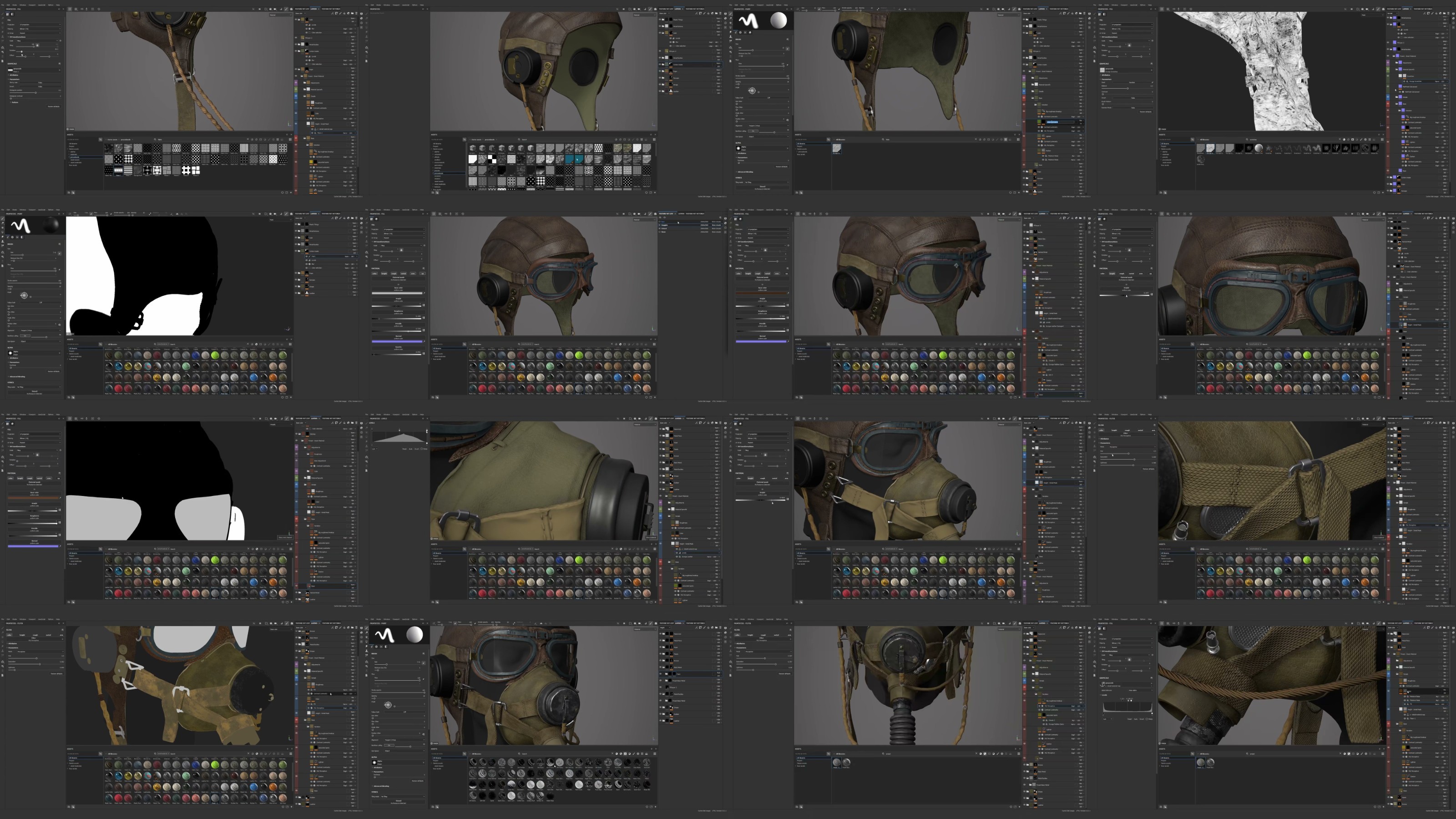1456x819 pixels.
Task: Toggle visibility eye of Helmet texture set
Action: tap(660, 229)
